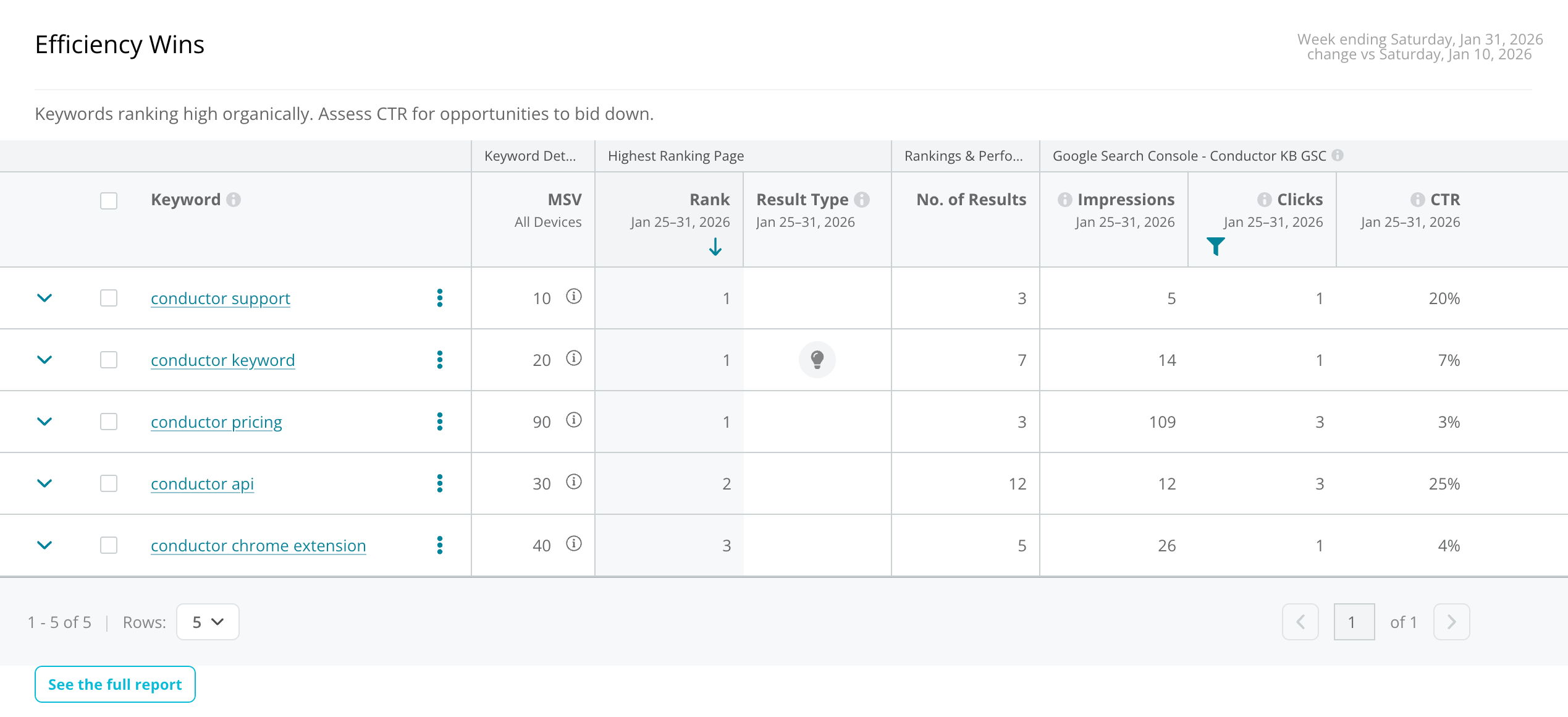Open the three-dot menu for conductor support
This screenshot has height=717, width=1568.
pos(440,298)
